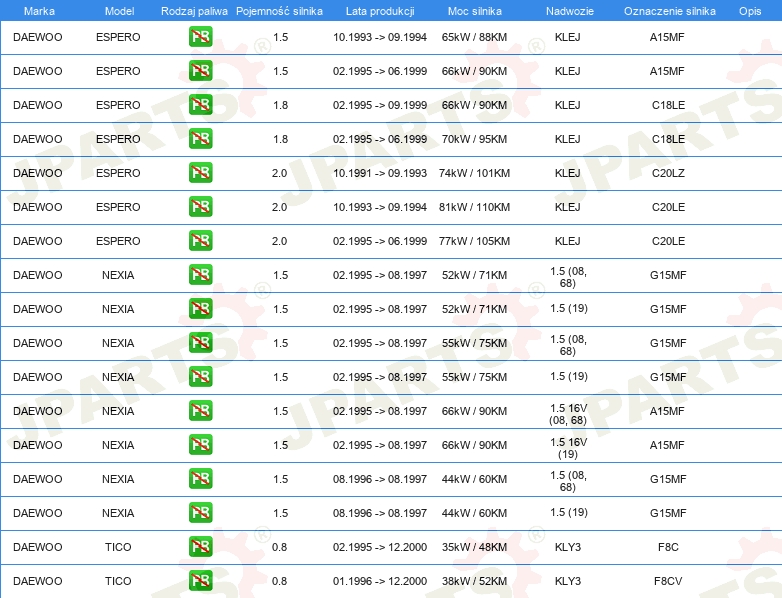
Task: Click fuel icon in Tico F8CV row
Action: coord(200,581)
